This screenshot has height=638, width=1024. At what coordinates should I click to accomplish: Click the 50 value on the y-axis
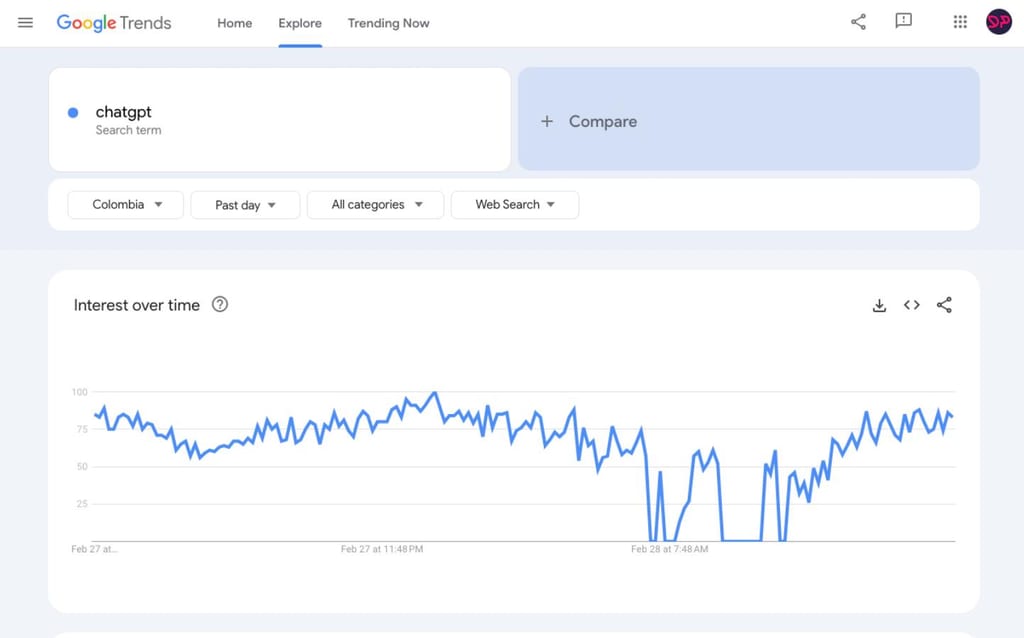pyautogui.click(x=82, y=466)
